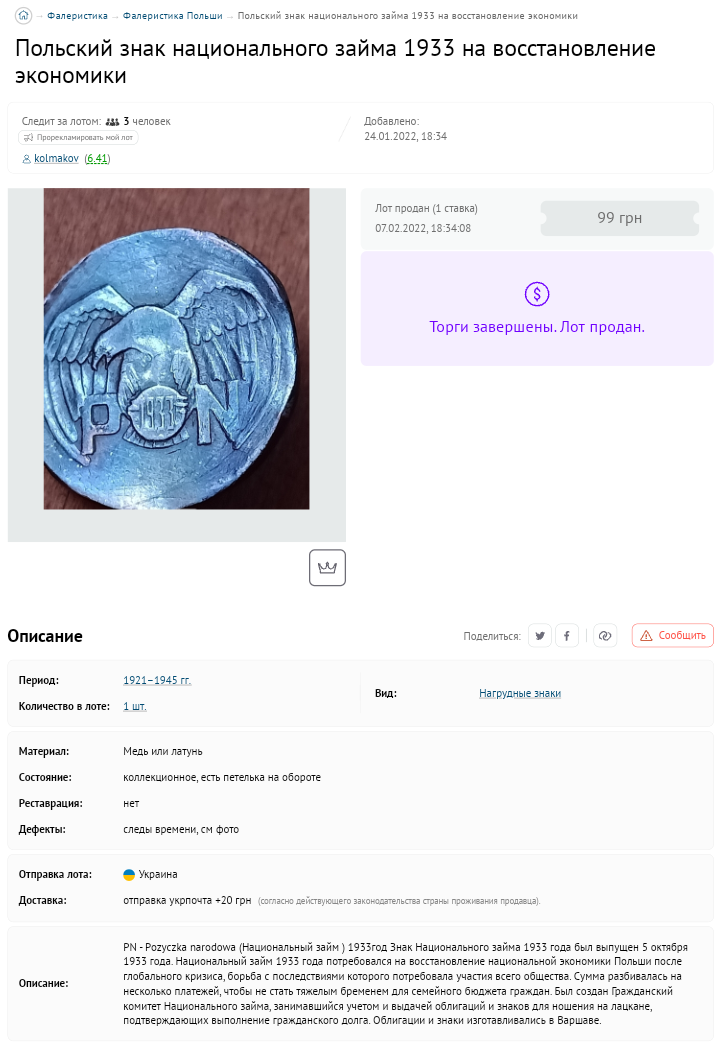Share the lot on Facebook
720x1061 pixels.
tap(567, 635)
